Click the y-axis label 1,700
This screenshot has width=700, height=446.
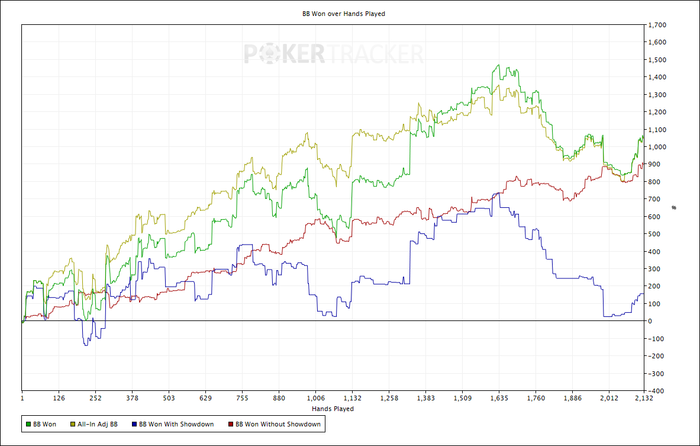[658, 25]
